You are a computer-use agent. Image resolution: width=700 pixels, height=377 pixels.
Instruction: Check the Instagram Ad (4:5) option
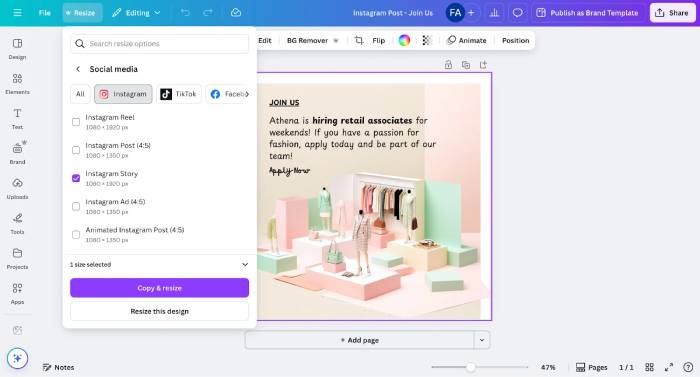click(x=76, y=206)
